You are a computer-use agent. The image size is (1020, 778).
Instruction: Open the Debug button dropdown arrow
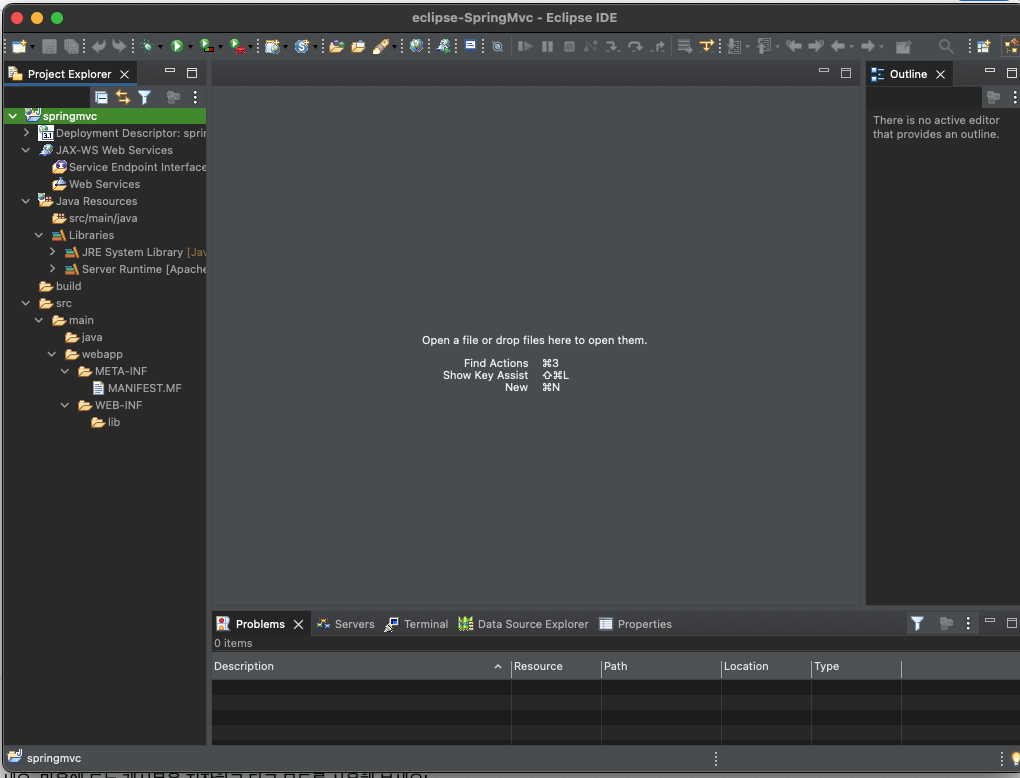click(x=161, y=47)
